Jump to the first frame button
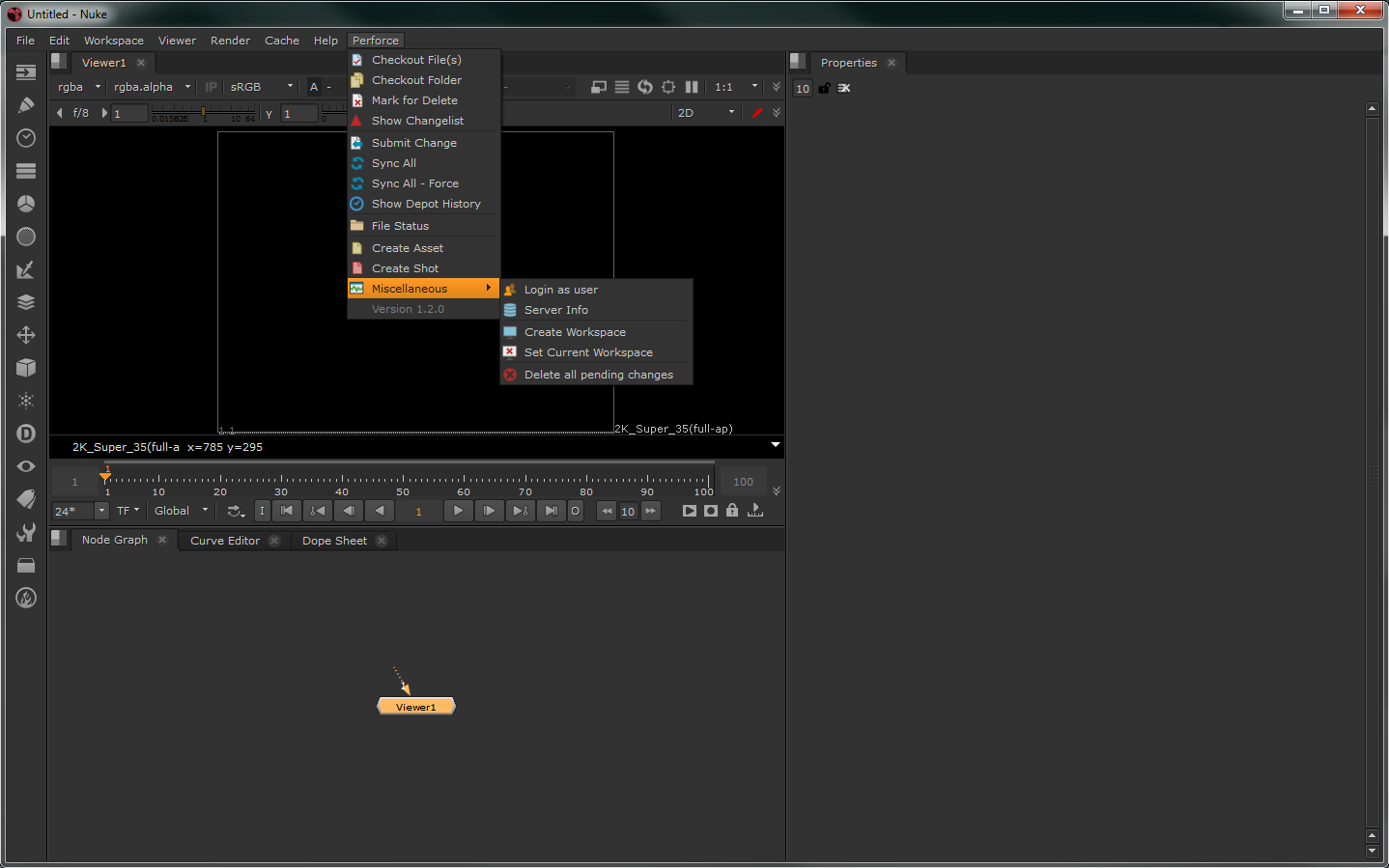Viewport: 1389px width, 868px height. pyautogui.click(x=287, y=511)
